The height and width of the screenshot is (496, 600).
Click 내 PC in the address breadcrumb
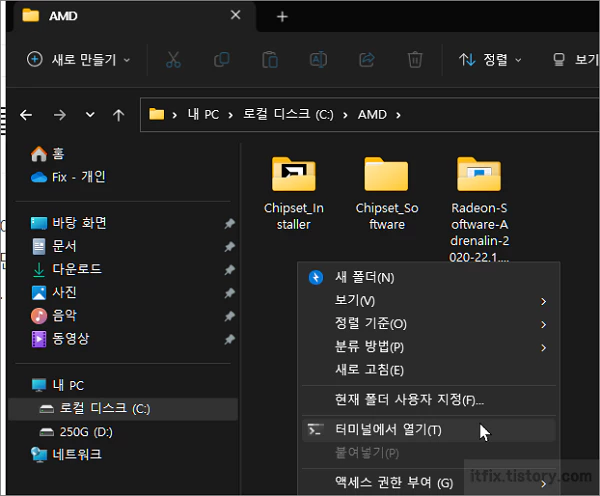pos(203,114)
